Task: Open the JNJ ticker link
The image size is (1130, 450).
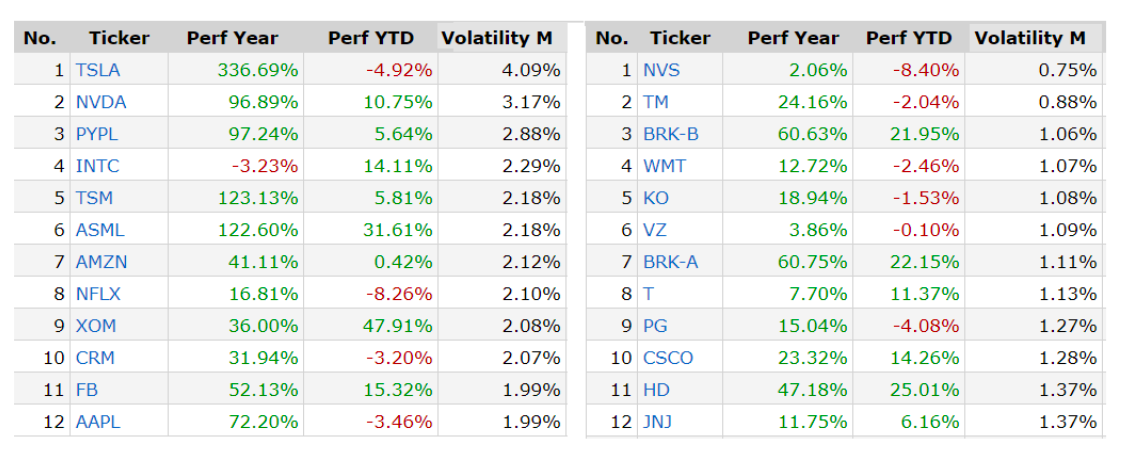Action: click(657, 422)
